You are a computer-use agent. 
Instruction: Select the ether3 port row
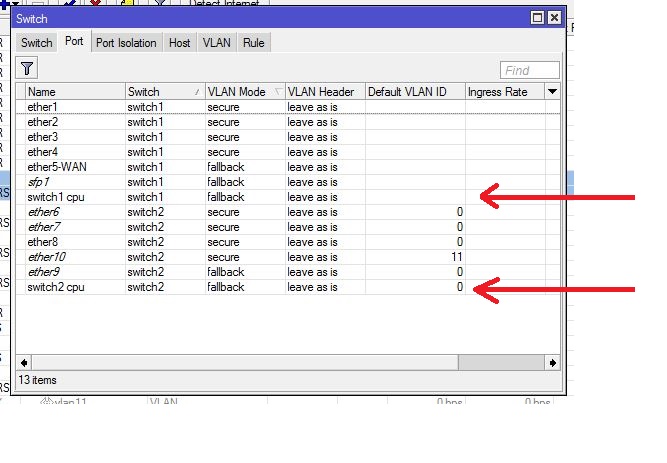288,137
